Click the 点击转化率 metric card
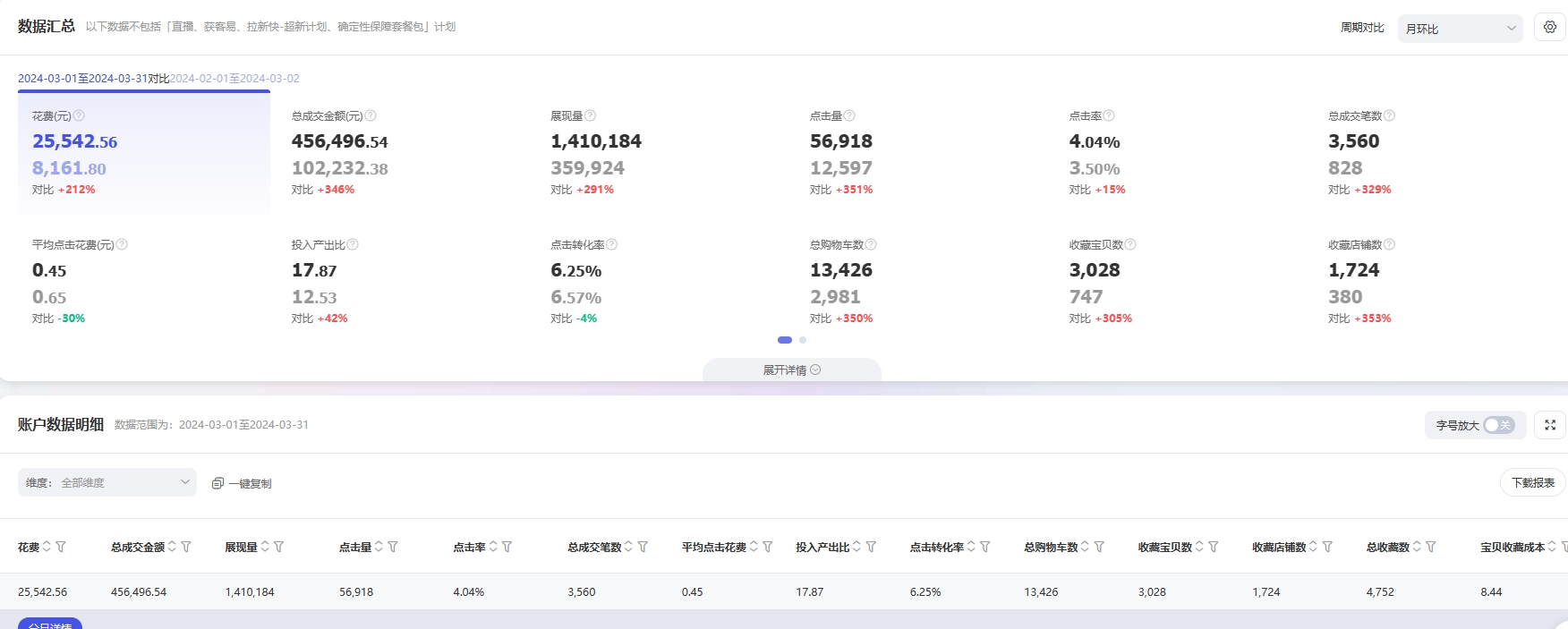Image resolution: width=1568 pixels, height=629 pixels. tap(662, 281)
